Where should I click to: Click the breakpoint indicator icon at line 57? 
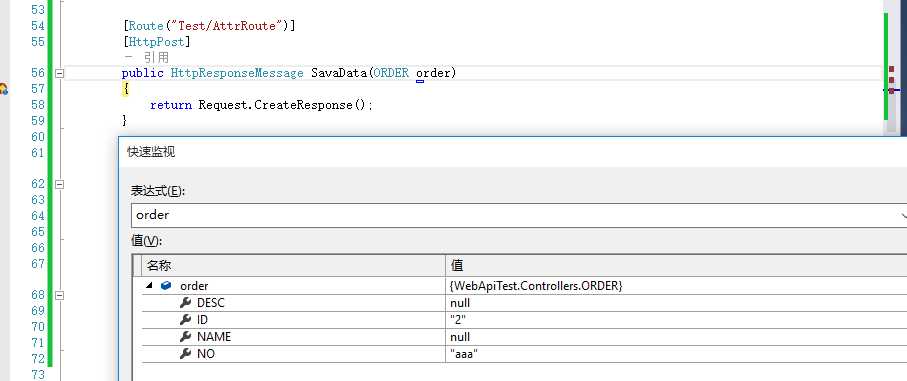coord(3,89)
